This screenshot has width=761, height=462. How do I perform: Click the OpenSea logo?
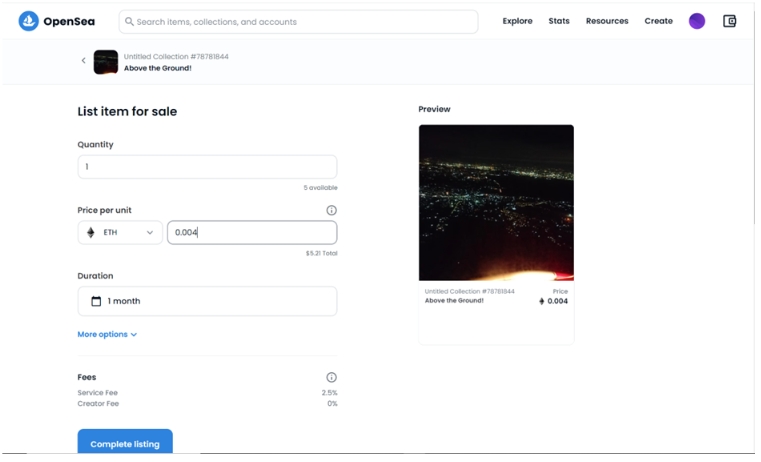(29, 21)
